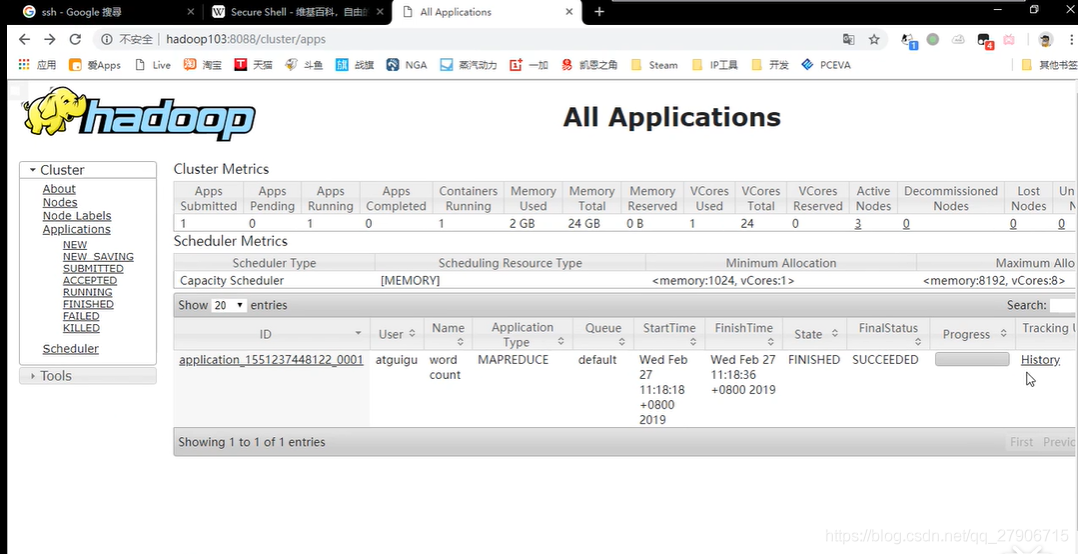Switch to the Secure Shell Wikipedia tab
Screen dimensions: 1078x554
(x=294, y=12)
